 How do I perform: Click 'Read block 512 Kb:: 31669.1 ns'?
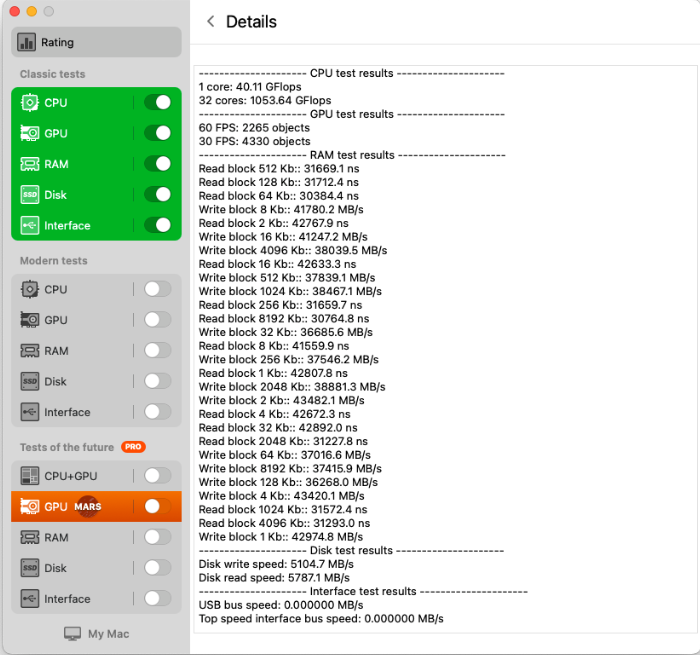click(279, 169)
